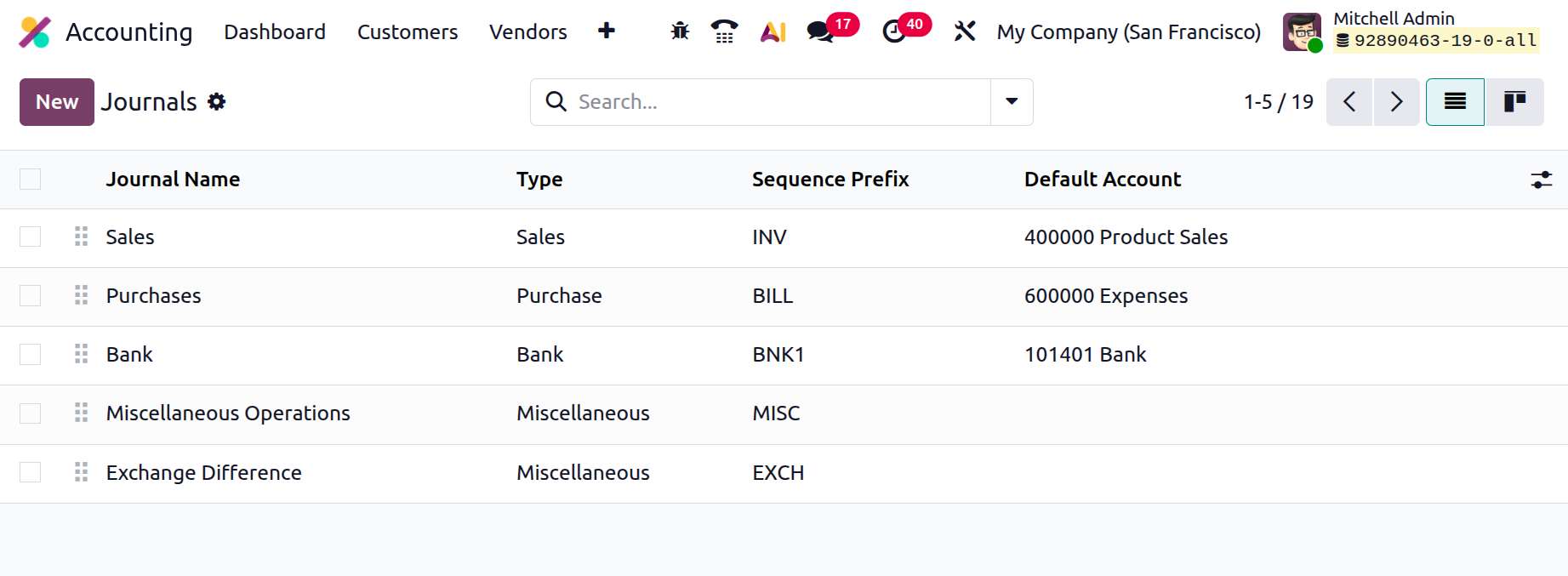Switch to kanban view
This screenshot has width=1568, height=576.
point(1514,102)
